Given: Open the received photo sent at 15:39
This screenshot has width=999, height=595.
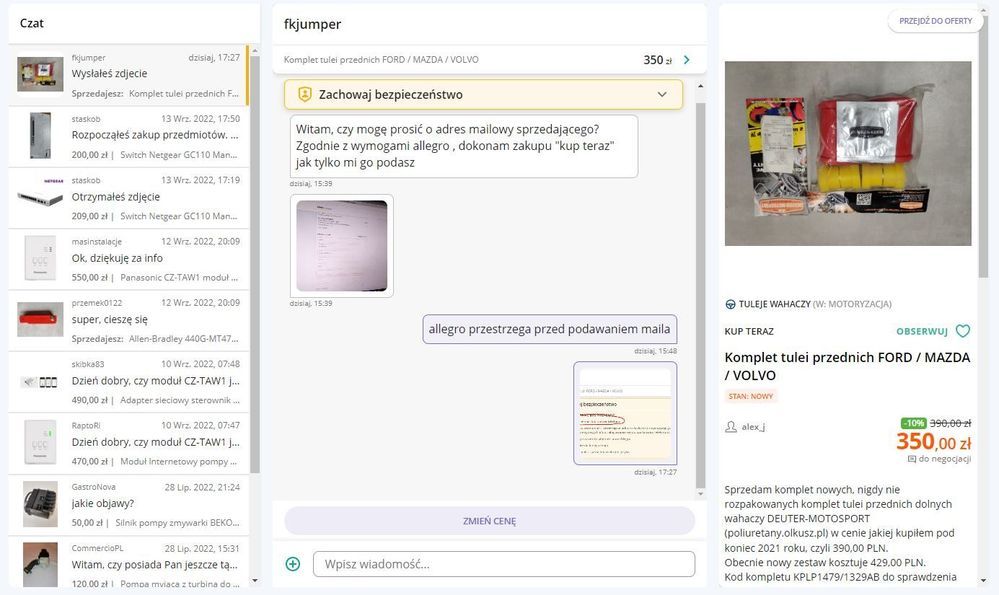Looking at the screenshot, I should click(x=341, y=246).
